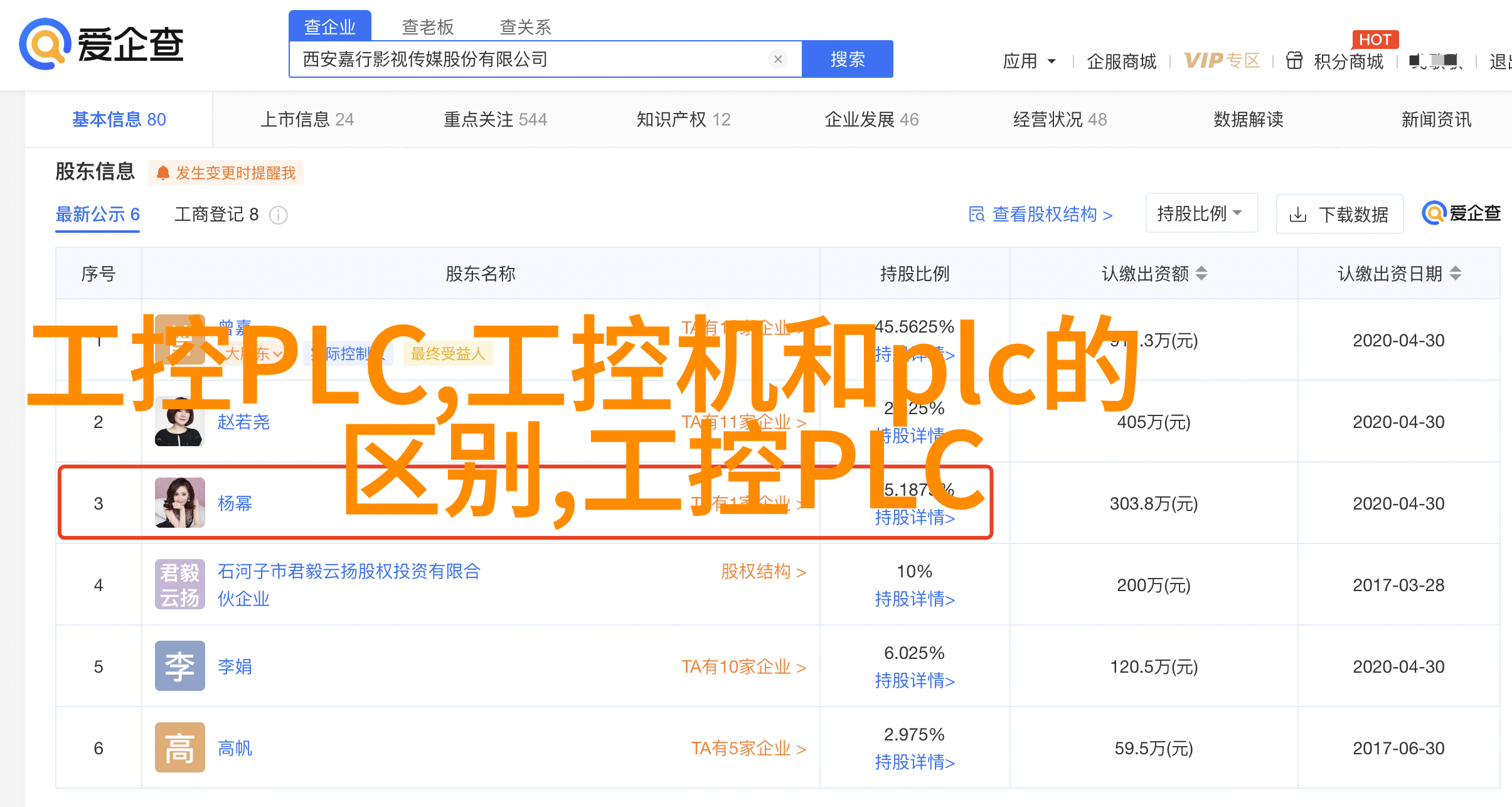Open the 李 avatar tile

(x=179, y=666)
